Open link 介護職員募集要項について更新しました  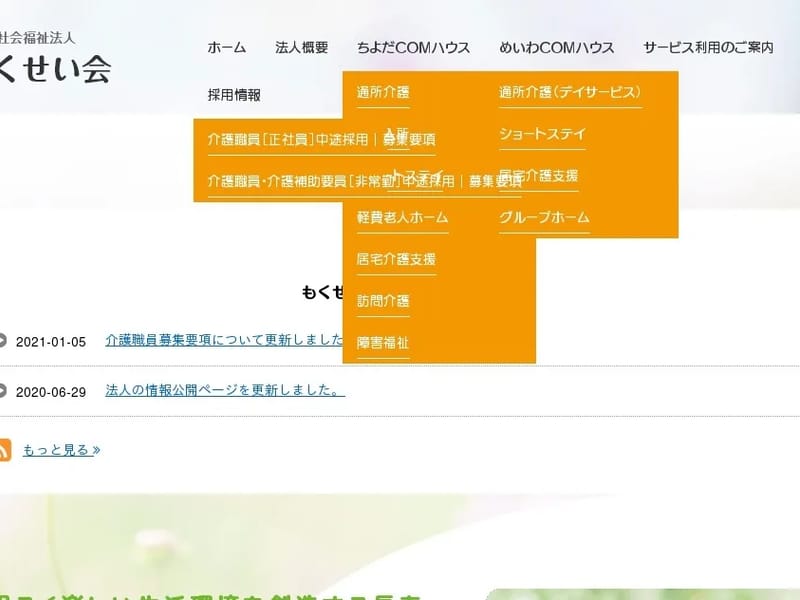224,340
